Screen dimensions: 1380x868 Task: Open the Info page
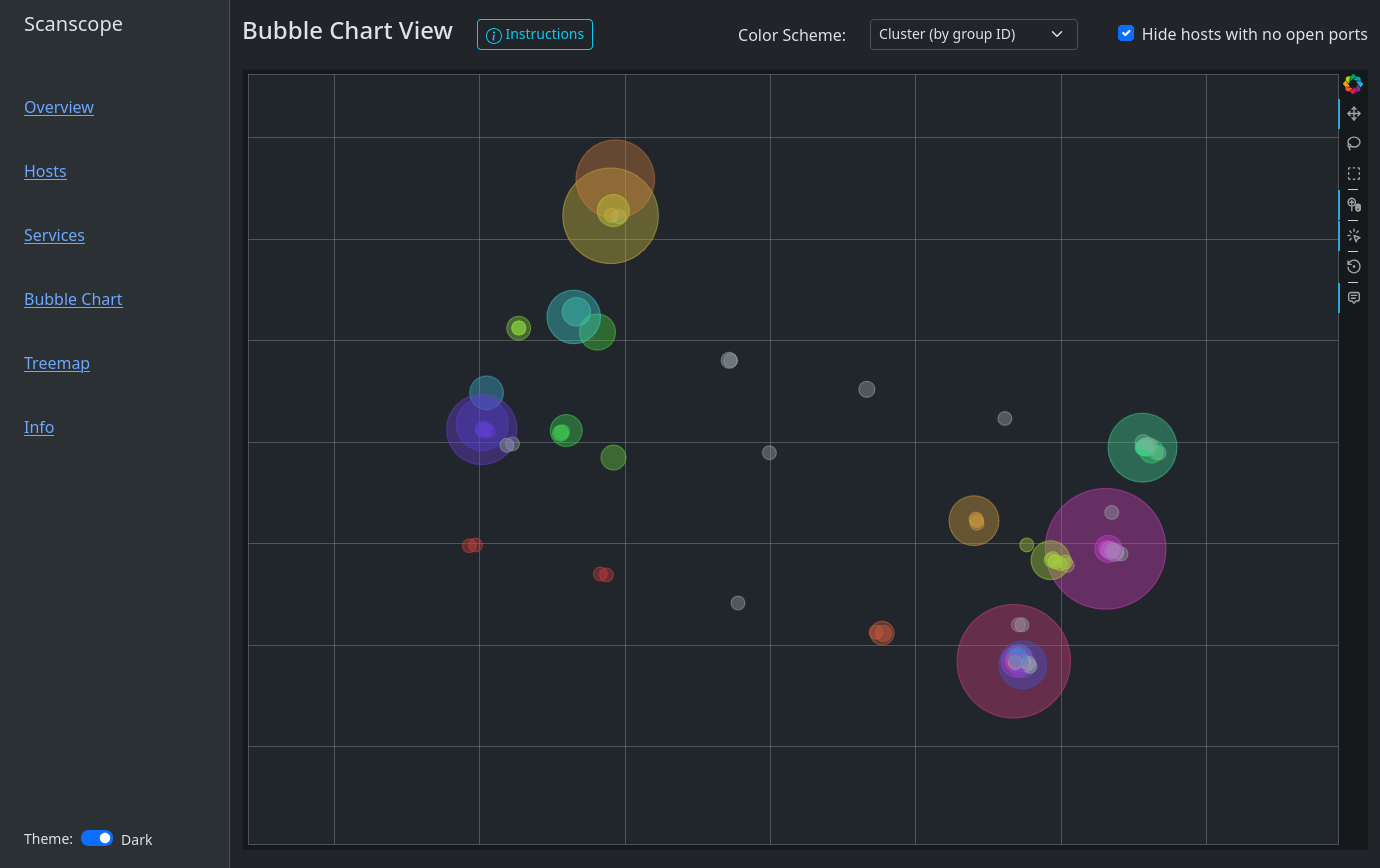39,427
